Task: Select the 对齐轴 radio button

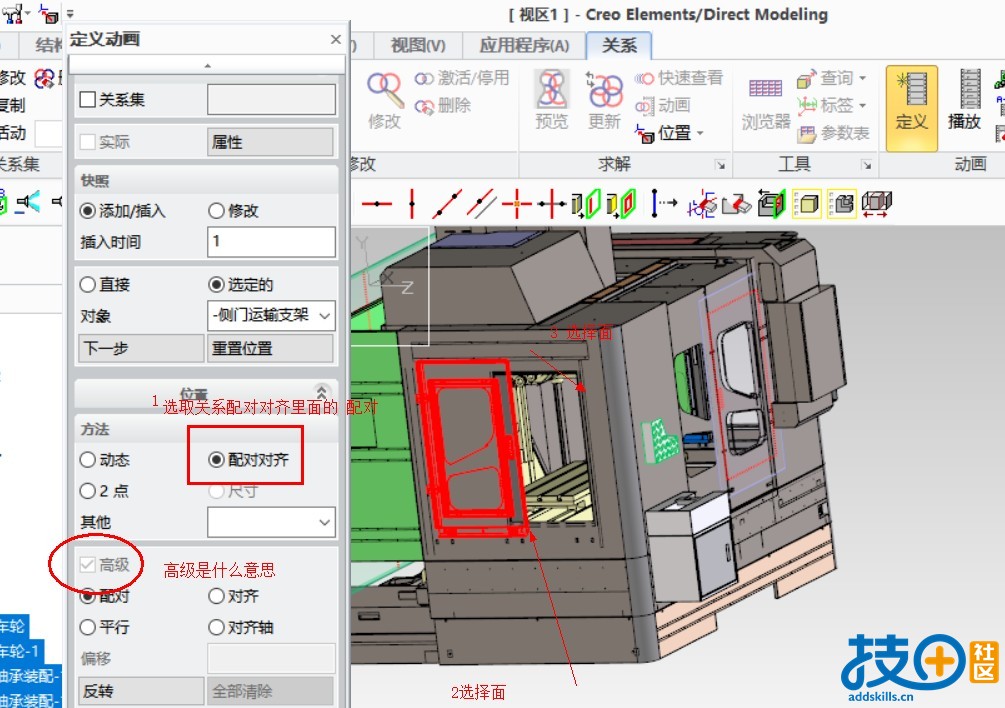Action: 217,627
